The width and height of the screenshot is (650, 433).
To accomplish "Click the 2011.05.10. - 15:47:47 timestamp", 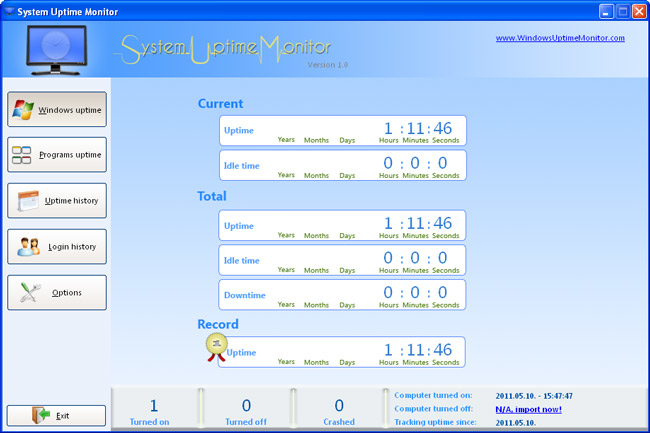I will [x=534, y=396].
